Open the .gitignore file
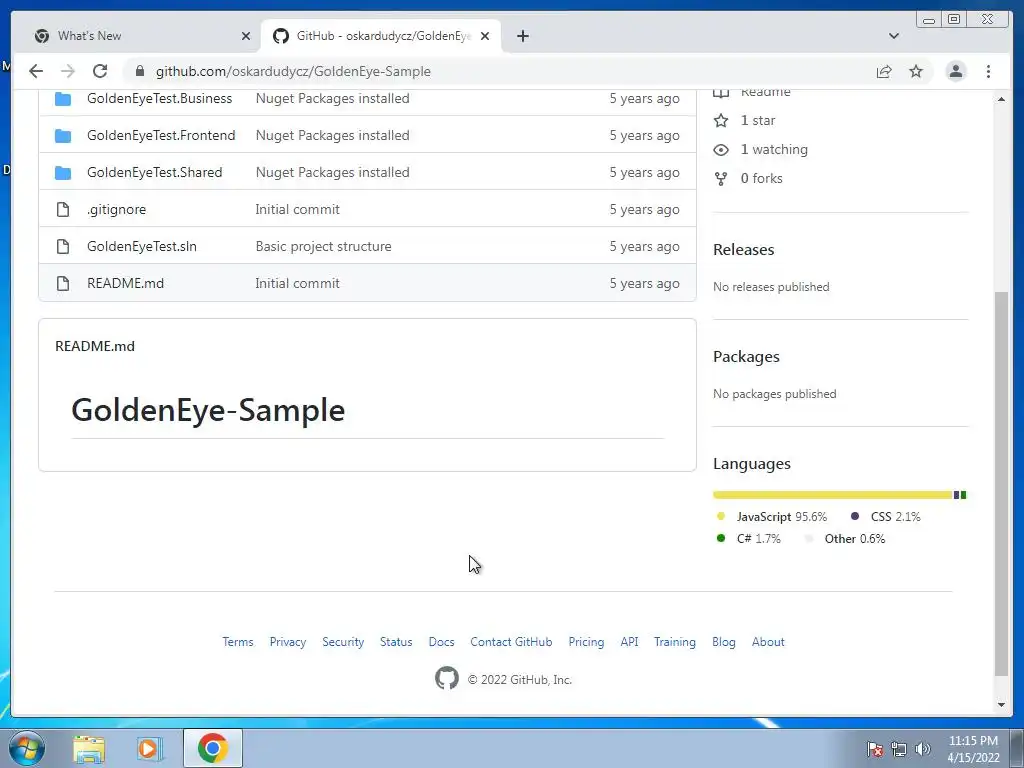This screenshot has height=768, width=1024. [x=116, y=210]
